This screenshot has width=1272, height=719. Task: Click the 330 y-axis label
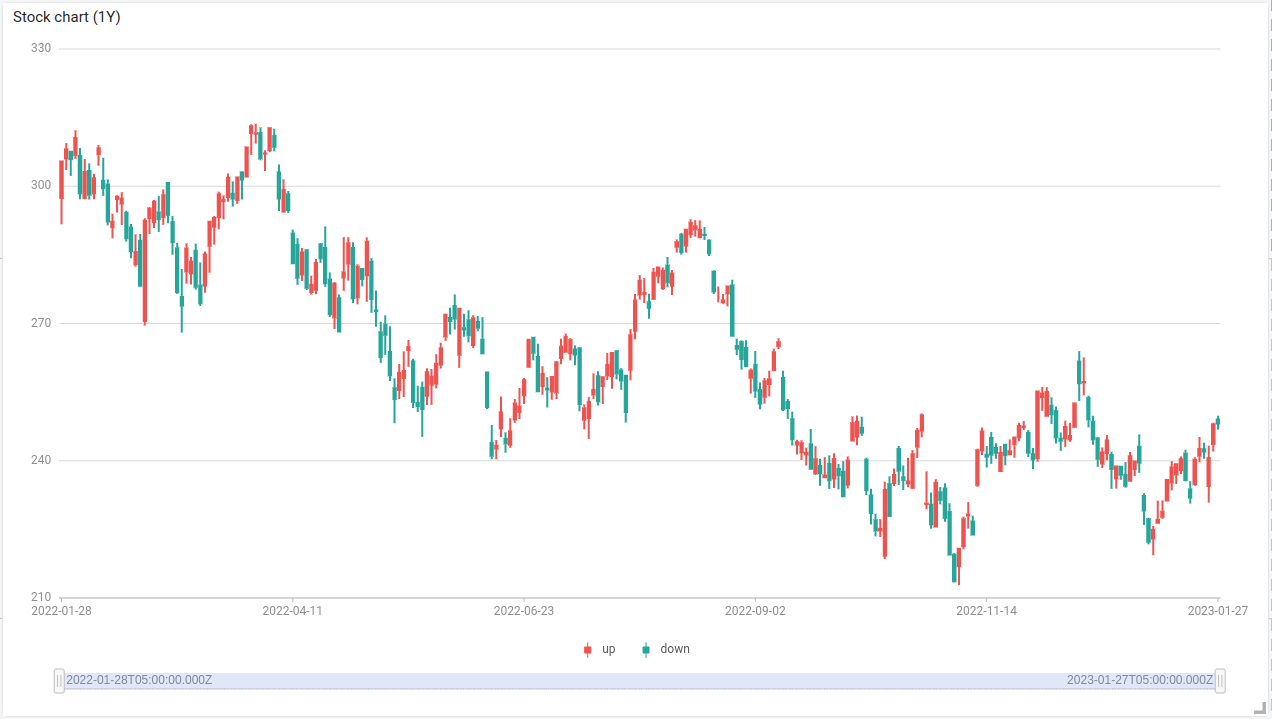[x=41, y=48]
